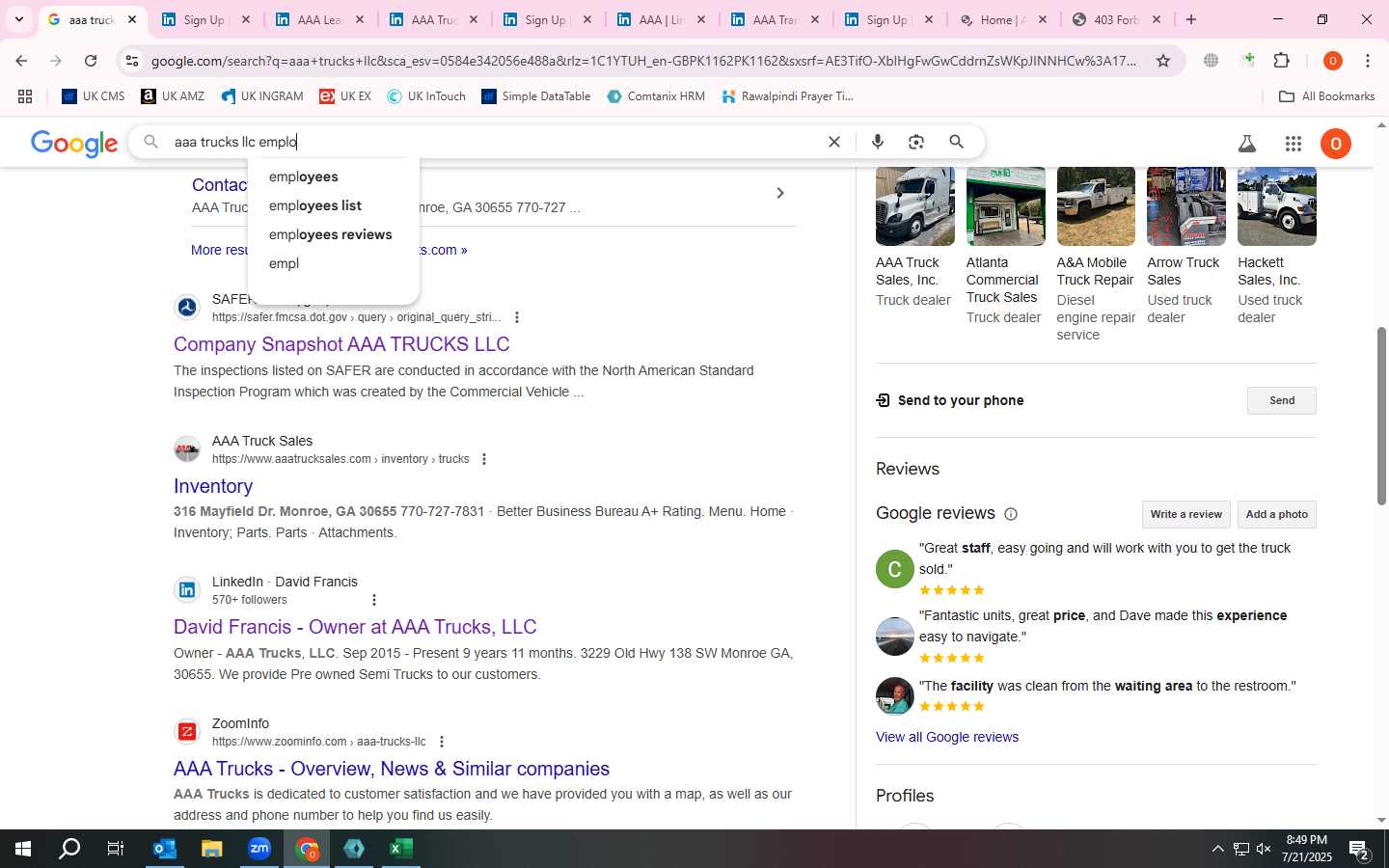This screenshot has width=1389, height=868.
Task: Open more options for SAFER result
Action: tap(517, 317)
